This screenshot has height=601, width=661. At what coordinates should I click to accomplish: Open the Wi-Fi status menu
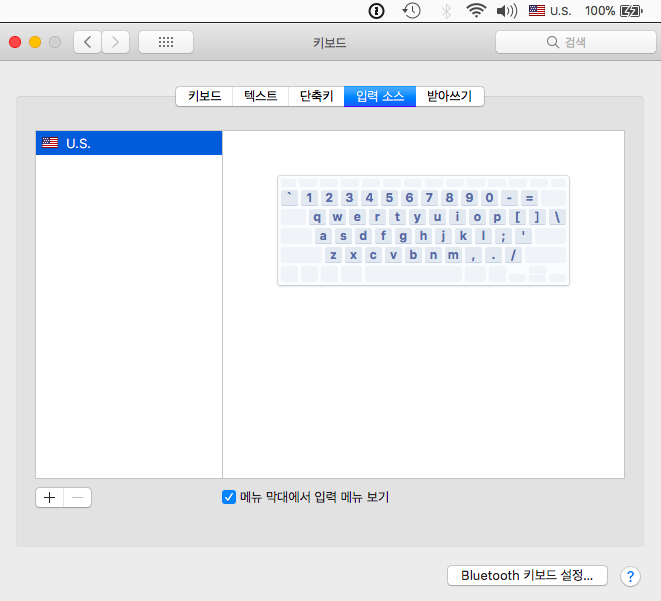click(x=476, y=11)
